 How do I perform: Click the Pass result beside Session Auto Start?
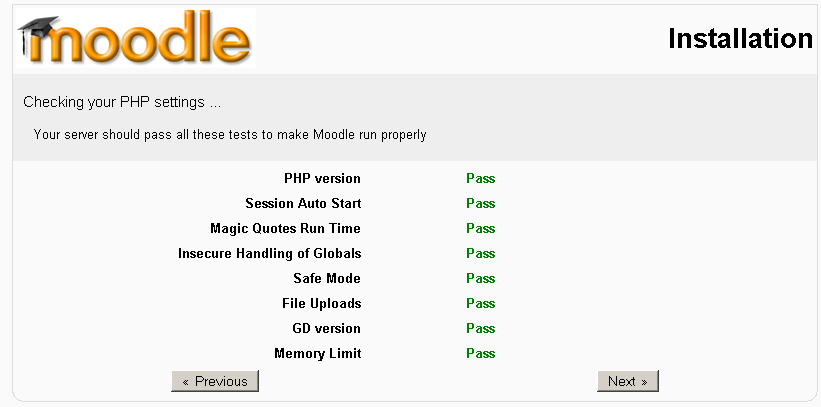480,204
